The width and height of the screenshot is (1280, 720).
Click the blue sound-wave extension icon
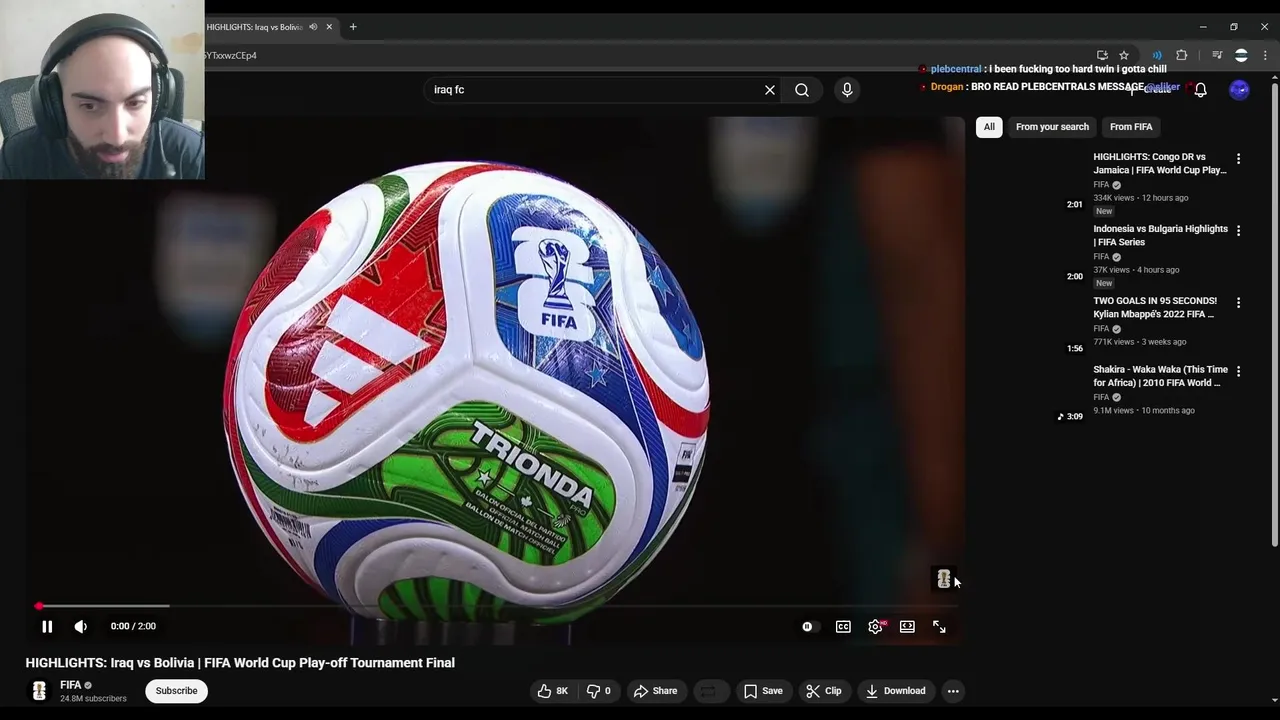coord(1157,55)
